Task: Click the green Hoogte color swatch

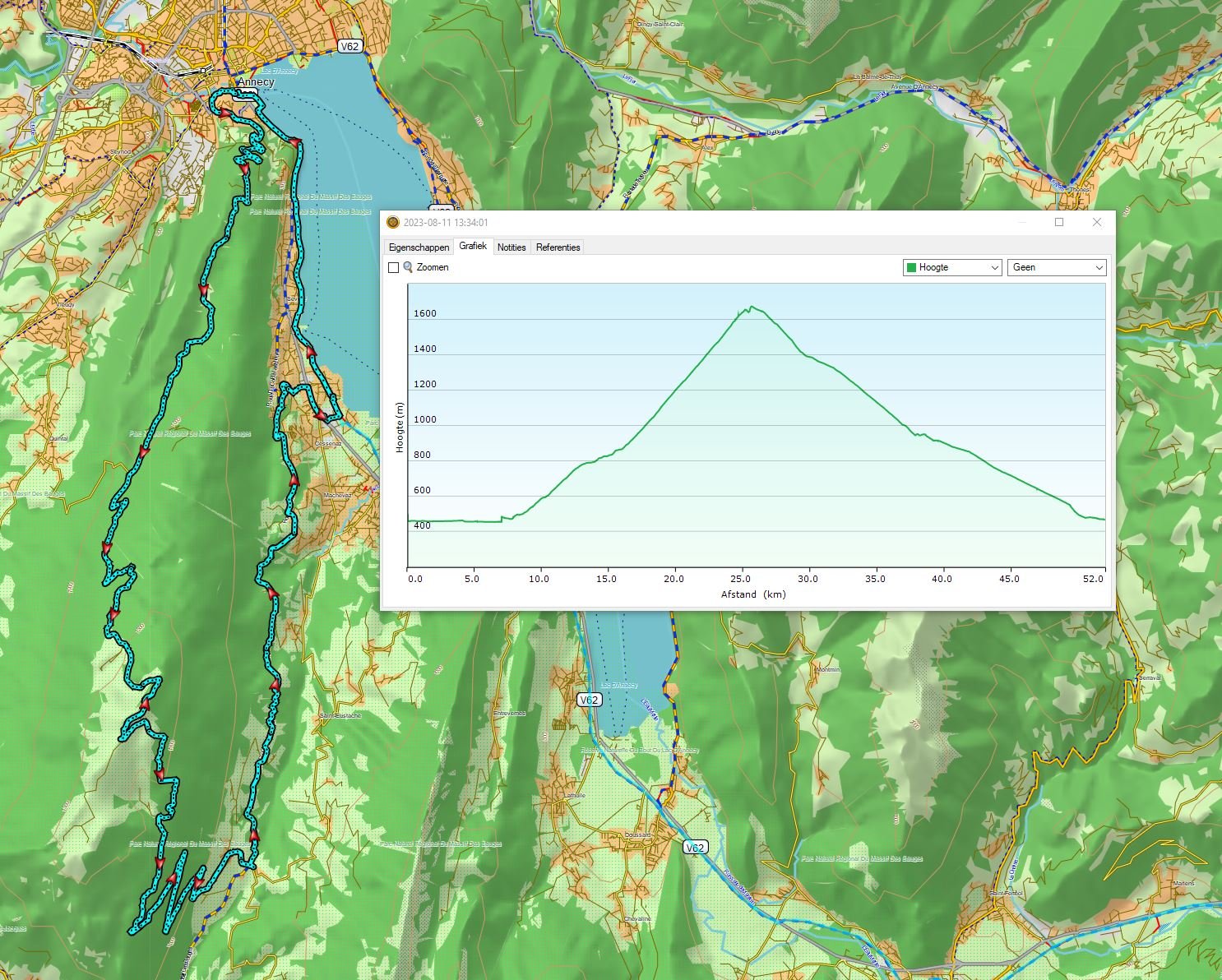Action: click(911, 267)
